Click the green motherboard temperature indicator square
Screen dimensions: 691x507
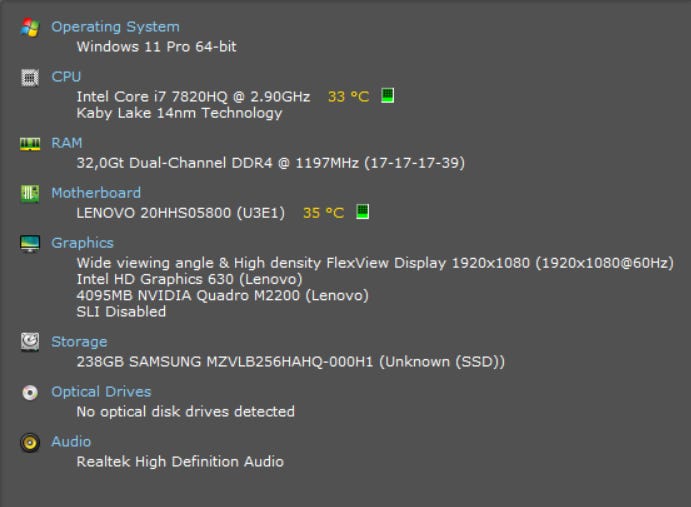pyautogui.click(x=363, y=212)
